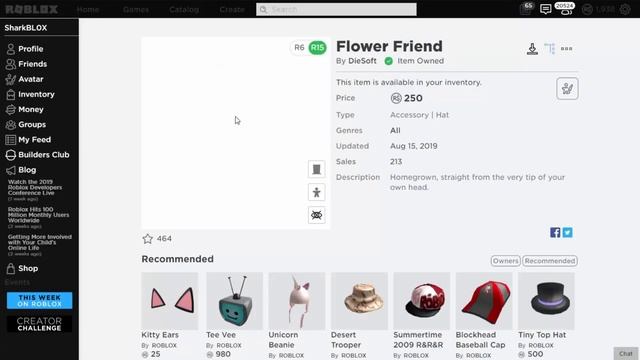Viewport: 640px width, 360px height.
Task: Click the Aug 15, 2019 updated date
Action: click(x=413, y=146)
